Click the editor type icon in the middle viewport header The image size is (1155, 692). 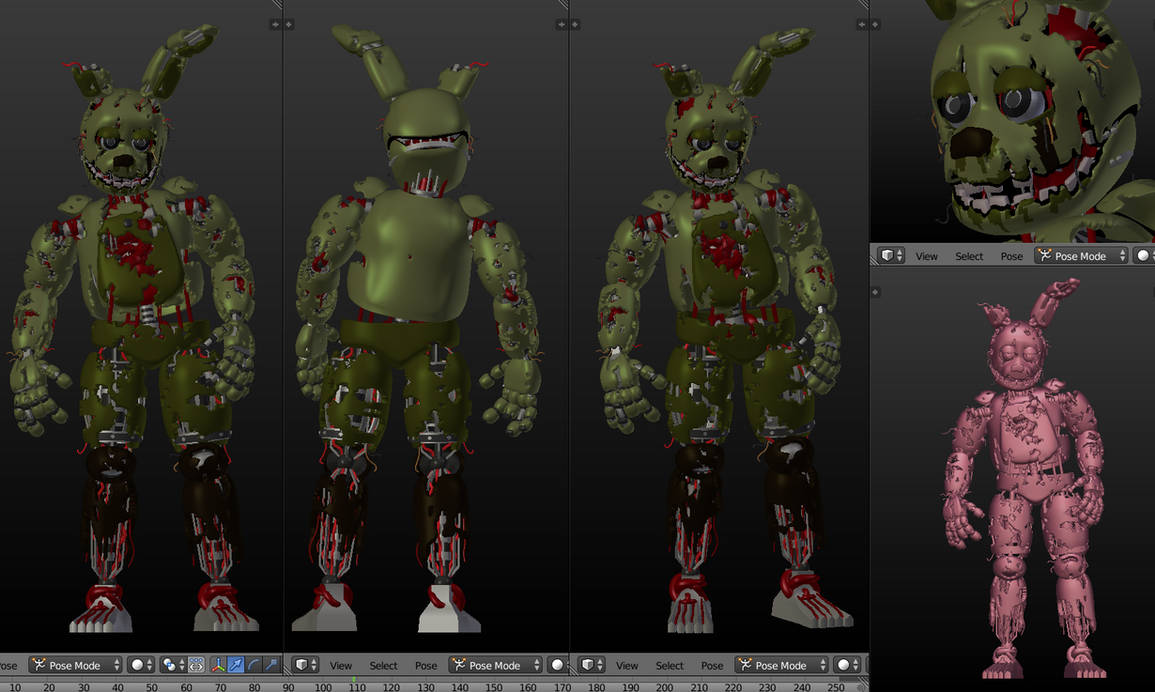tap(303, 665)
